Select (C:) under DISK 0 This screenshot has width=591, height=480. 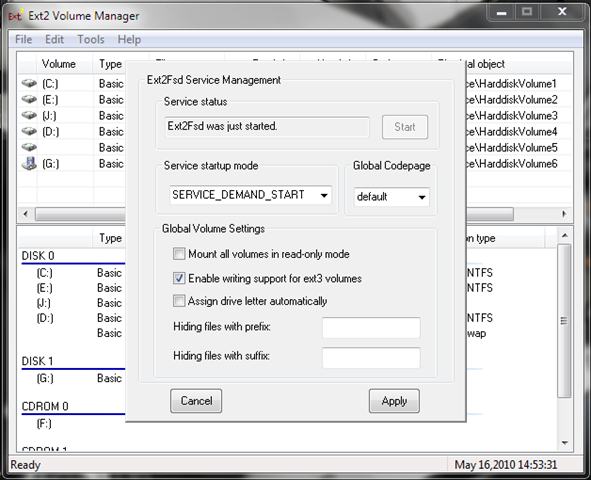44,273
